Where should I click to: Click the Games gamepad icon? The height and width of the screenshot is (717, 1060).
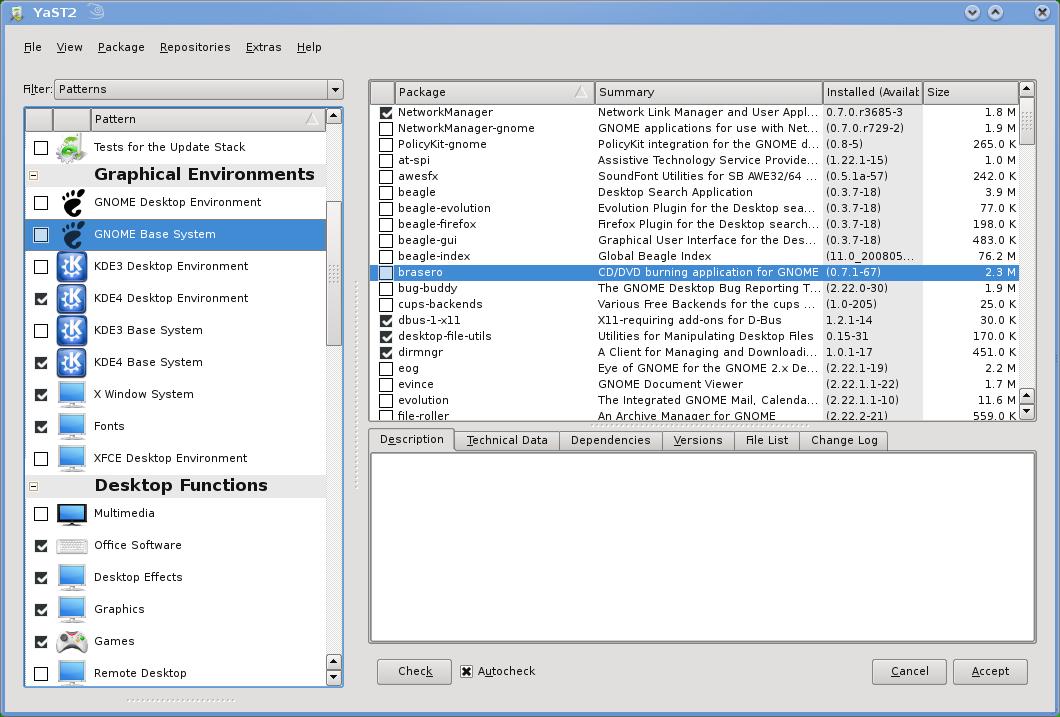[x=71, y=641]
